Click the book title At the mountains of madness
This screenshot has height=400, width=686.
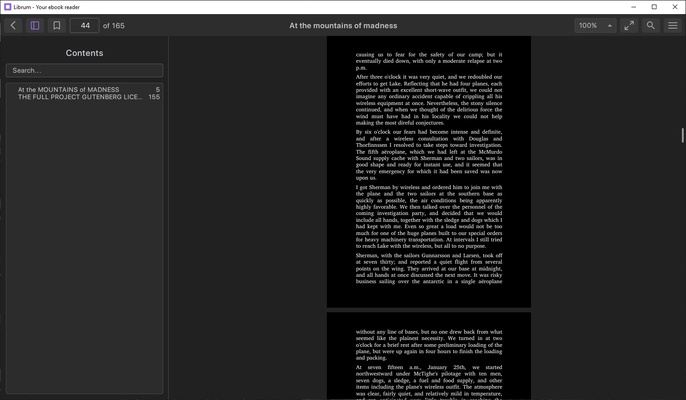click(x=343, y=25)
